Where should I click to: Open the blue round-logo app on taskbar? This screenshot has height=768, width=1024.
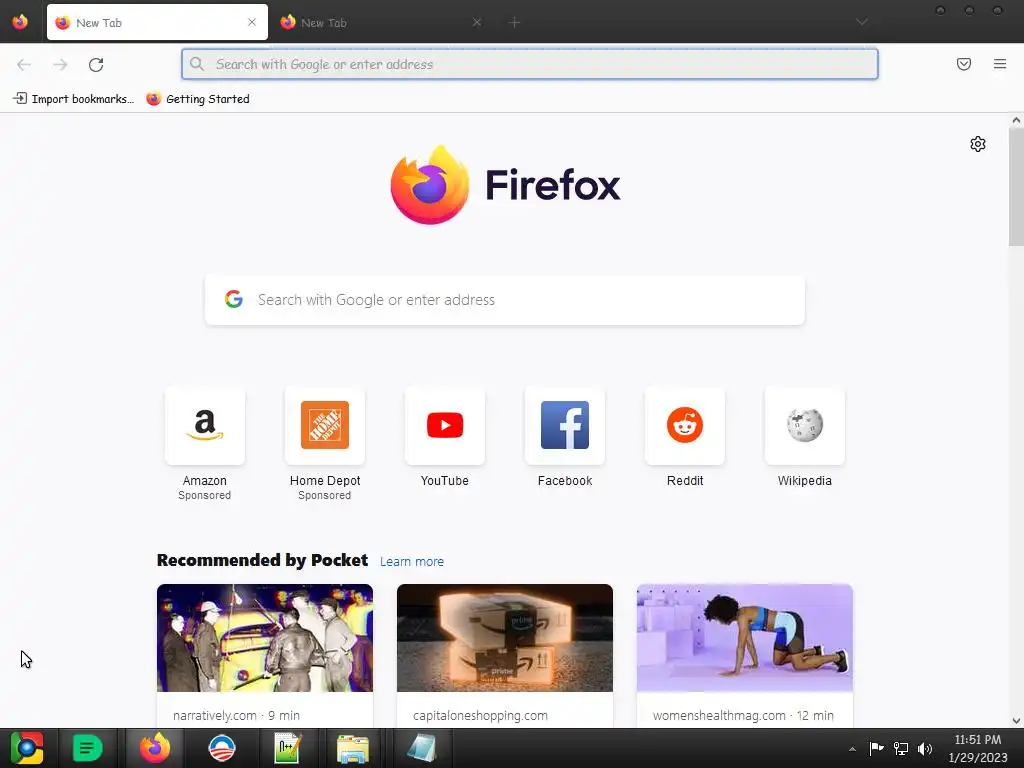coord(221,748)
